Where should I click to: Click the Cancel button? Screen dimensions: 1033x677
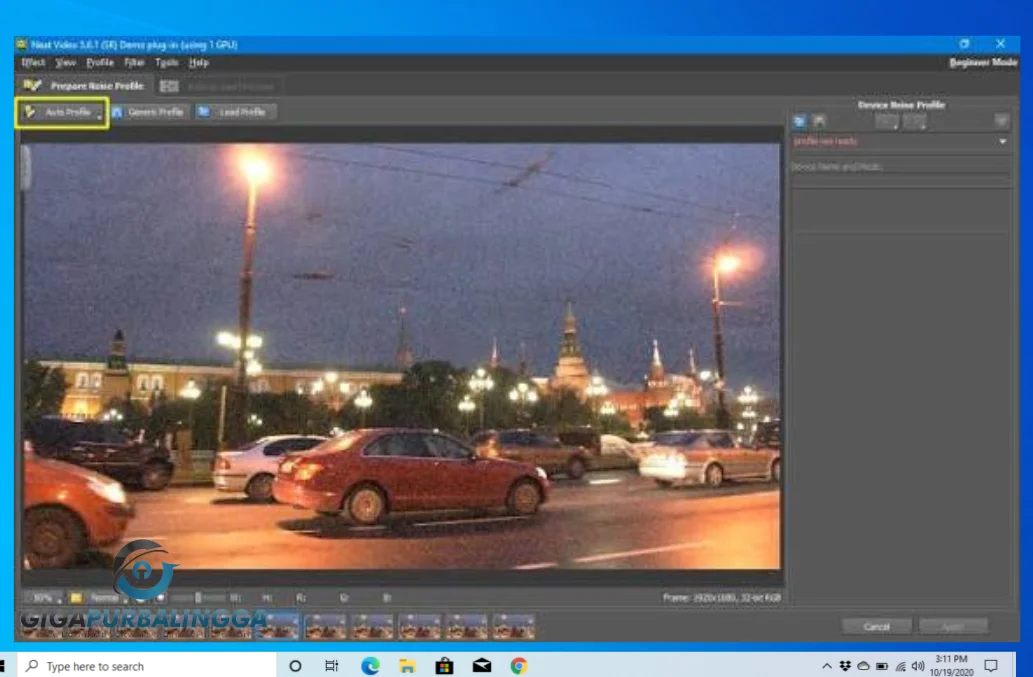click(876, 626)
